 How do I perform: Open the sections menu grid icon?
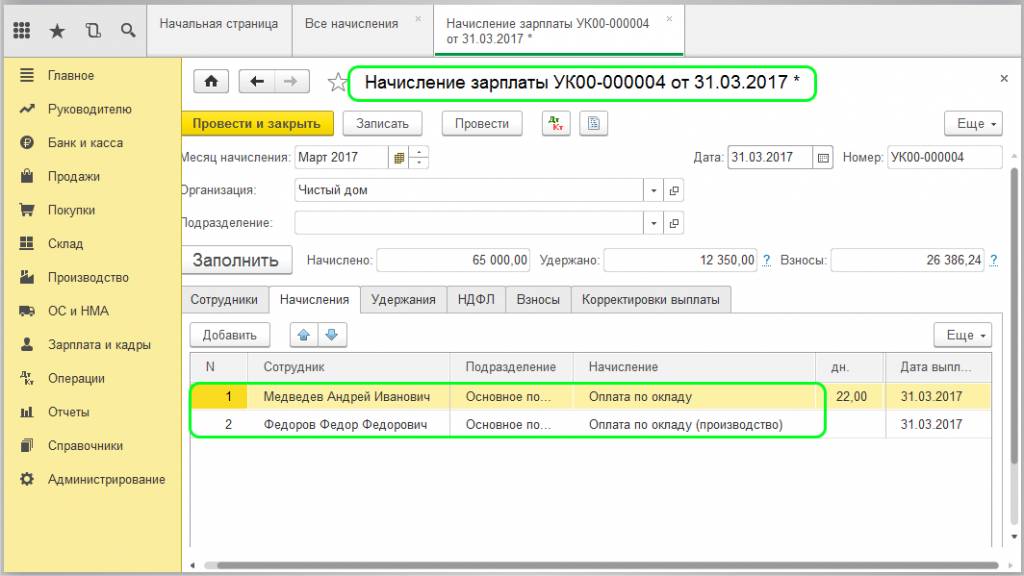tap(22, 30)
